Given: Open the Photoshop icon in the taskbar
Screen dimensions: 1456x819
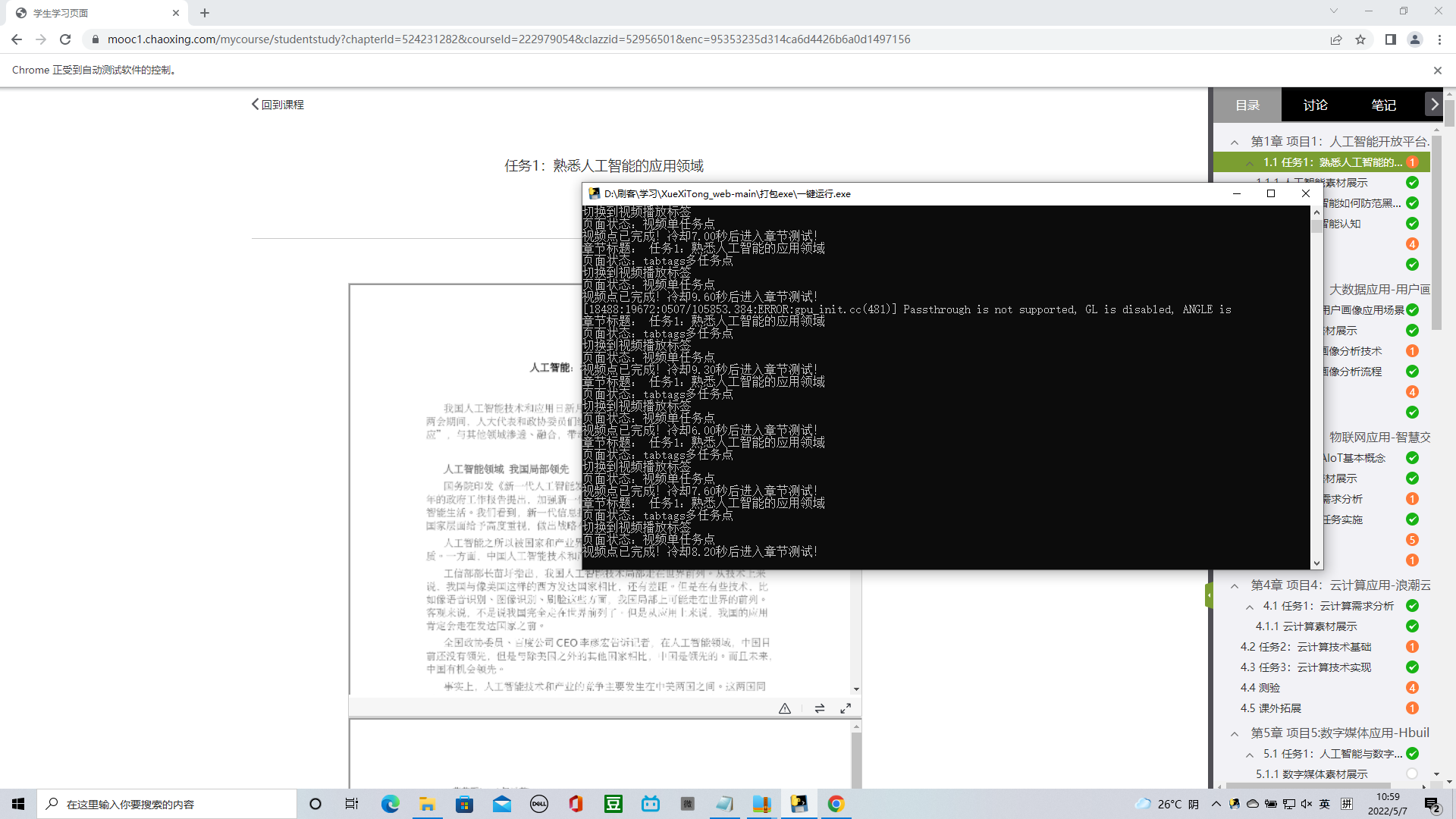Looking at the screenshot, I should pos(799,804).
